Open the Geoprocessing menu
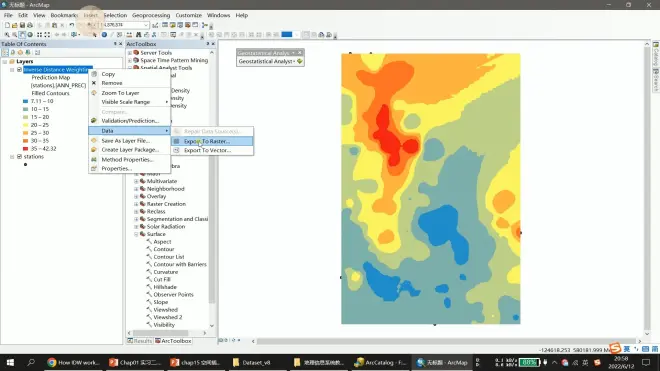The image size is (660, 371). click(151, 15)
